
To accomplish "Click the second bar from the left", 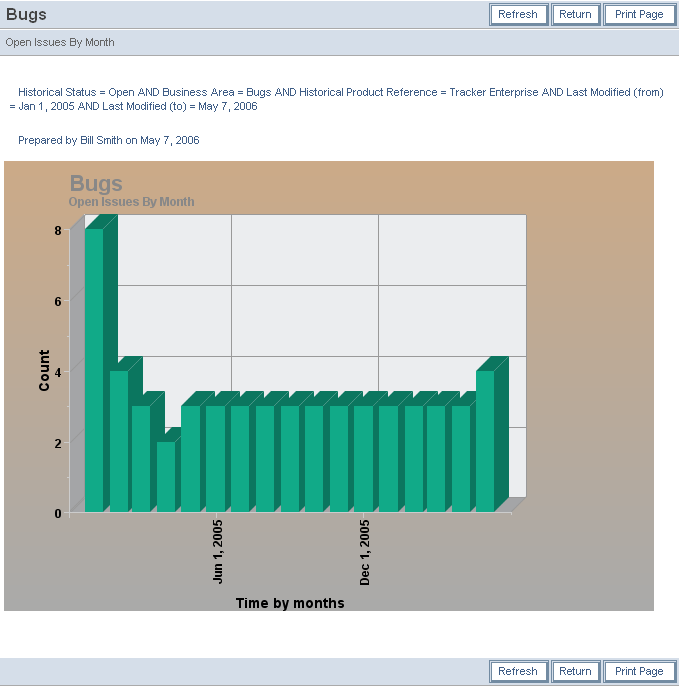I will click(118, 440).
